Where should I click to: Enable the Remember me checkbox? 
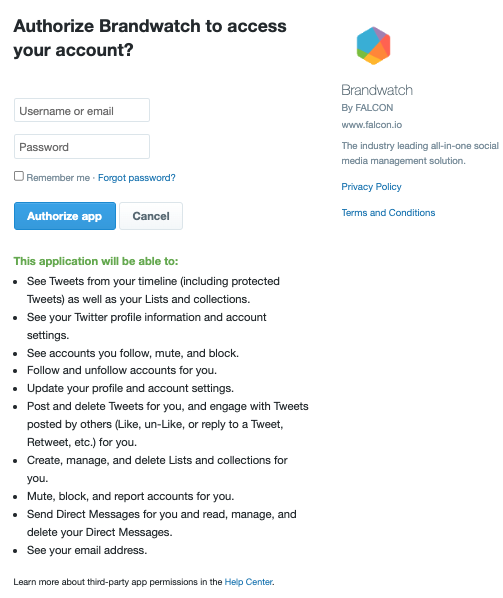[x=19, y=176]
